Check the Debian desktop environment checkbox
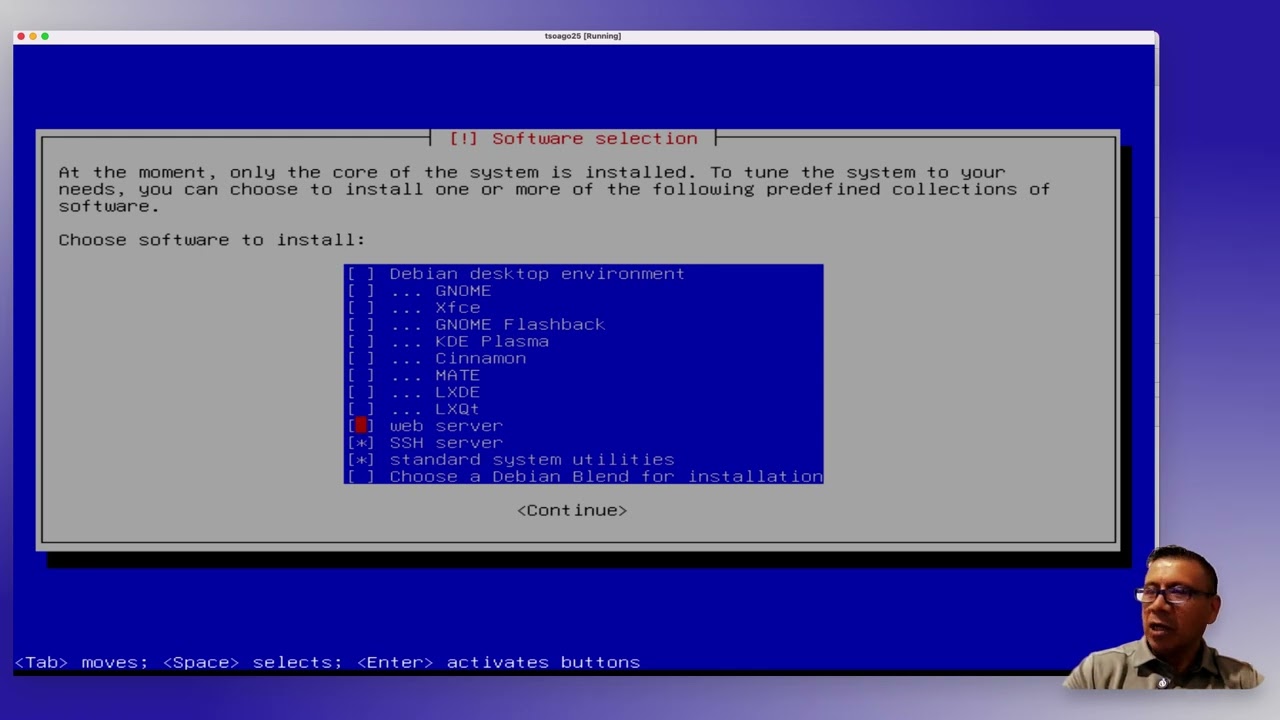 (361, 274)
